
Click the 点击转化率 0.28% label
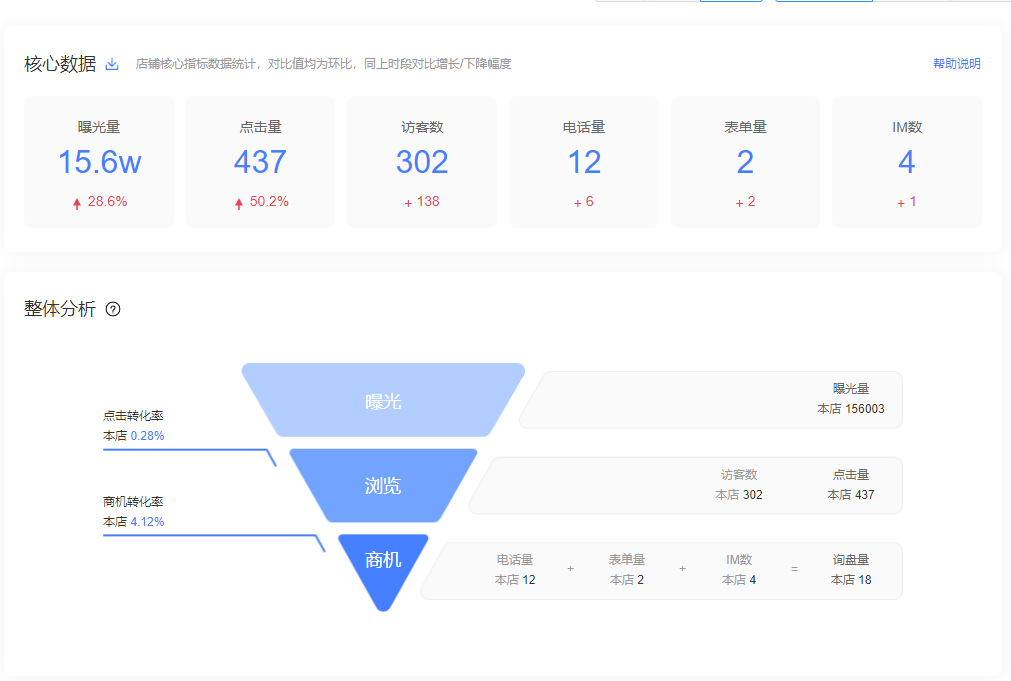pyautogui.click(x=133, y=426)
